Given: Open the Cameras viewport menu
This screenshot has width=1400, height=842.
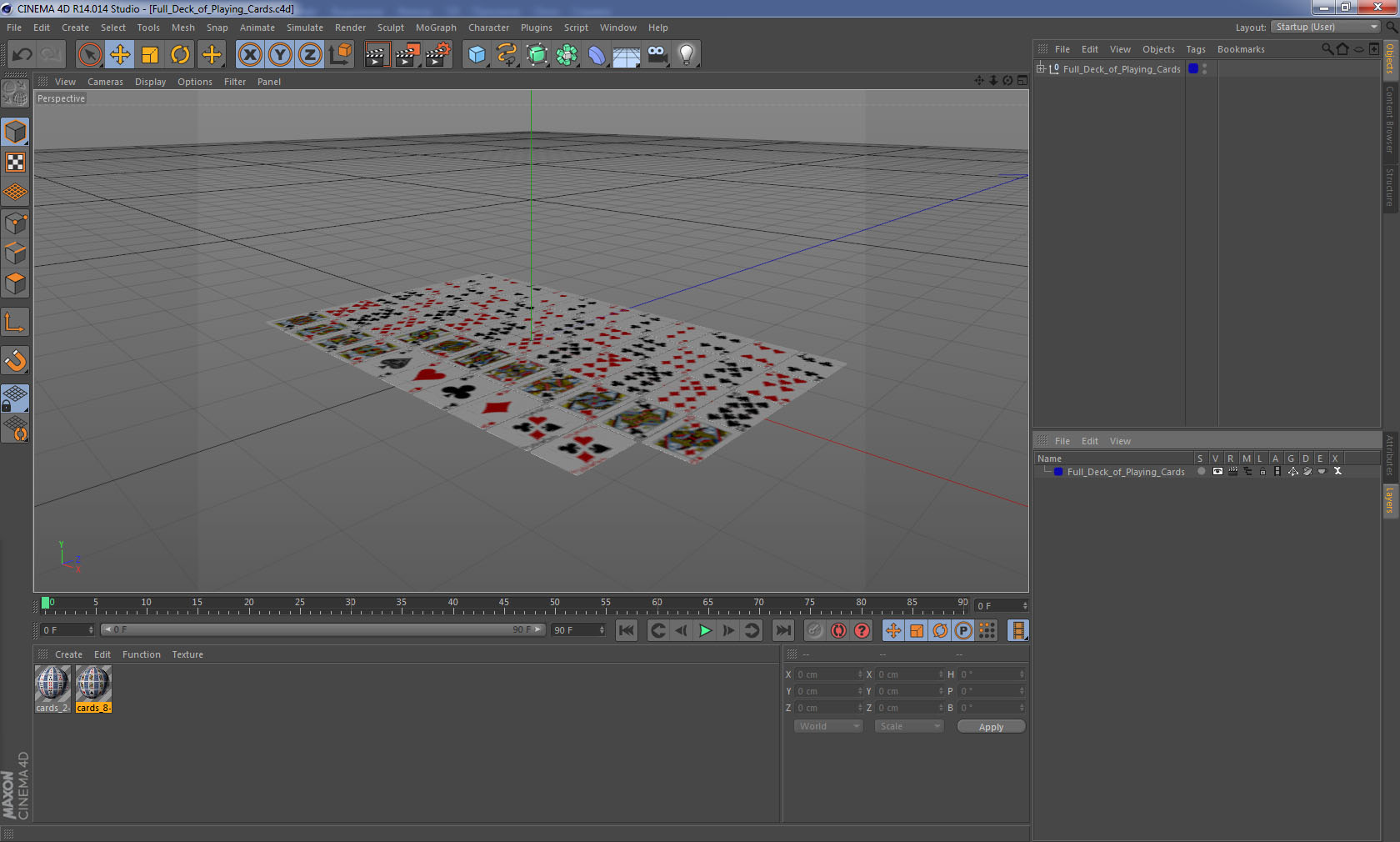Looking at the screenshot, I should tap(105, 82).
